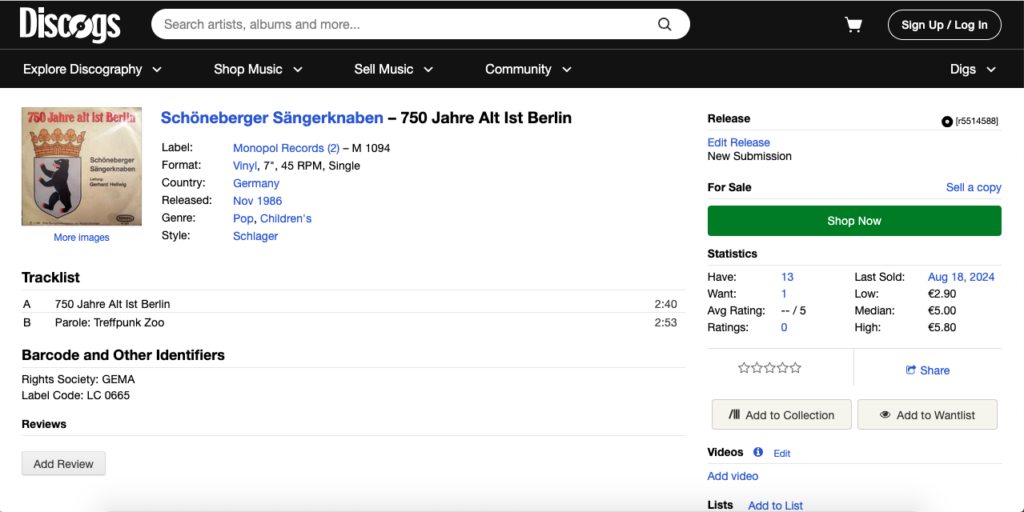Click the Germany country link
This screenshot has width=1024, height=512.
pyautogui.click(x=256, y=184)
